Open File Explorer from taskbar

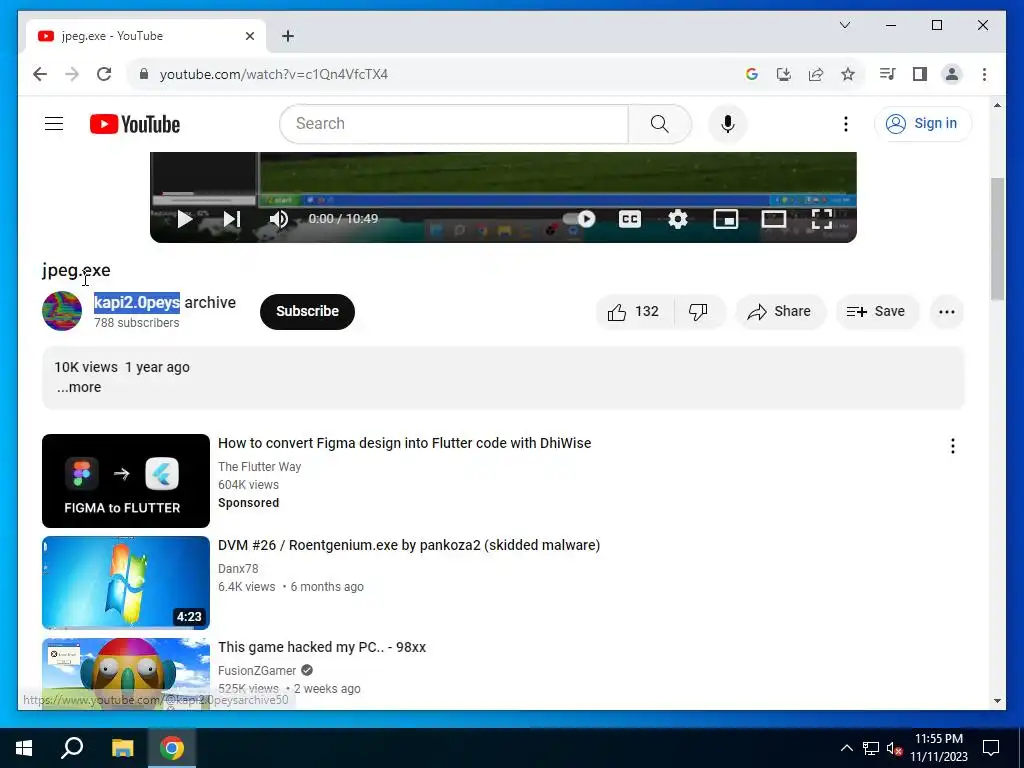[x=122, y=748]
